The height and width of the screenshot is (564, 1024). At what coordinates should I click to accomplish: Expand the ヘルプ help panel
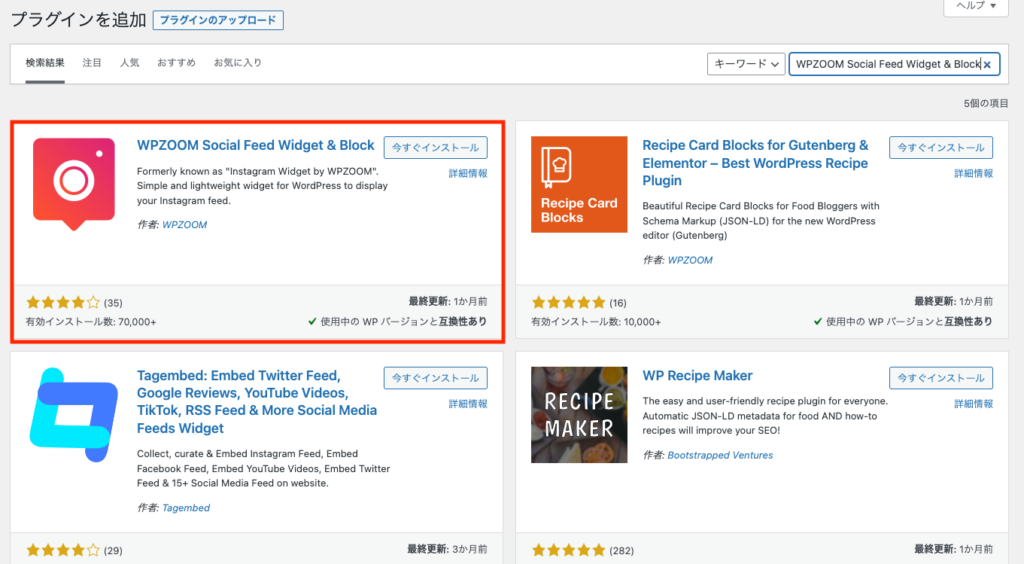click(x=975, y=6)
